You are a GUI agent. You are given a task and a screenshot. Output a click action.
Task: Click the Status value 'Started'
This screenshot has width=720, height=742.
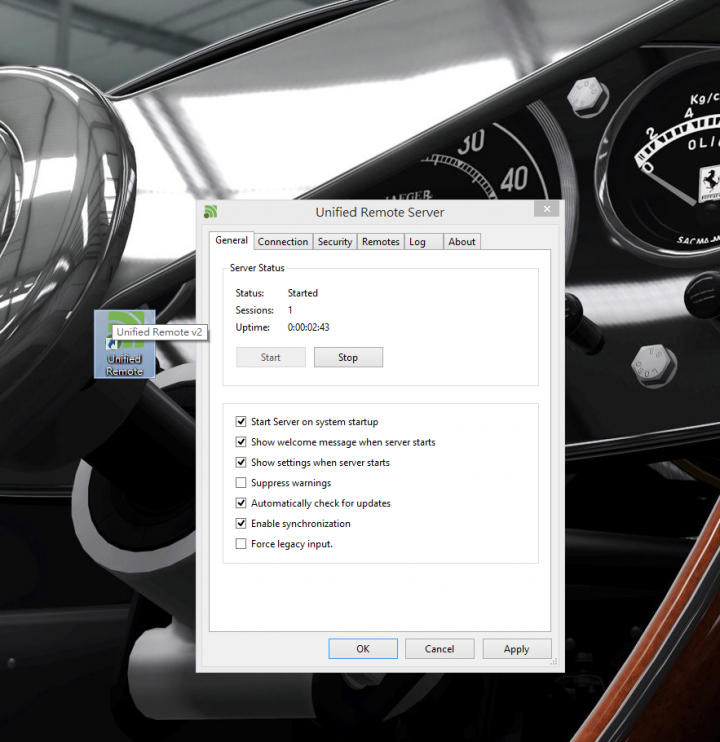tap(303, 293)
